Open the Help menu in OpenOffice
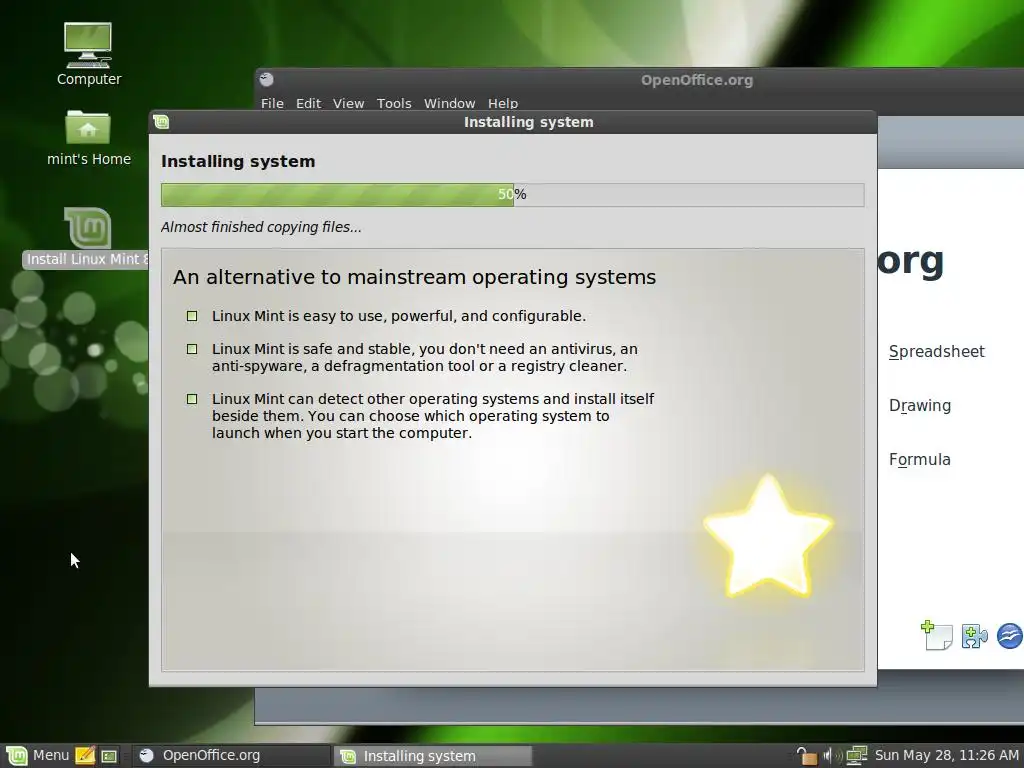1024x768 pixels. (503, 103)
